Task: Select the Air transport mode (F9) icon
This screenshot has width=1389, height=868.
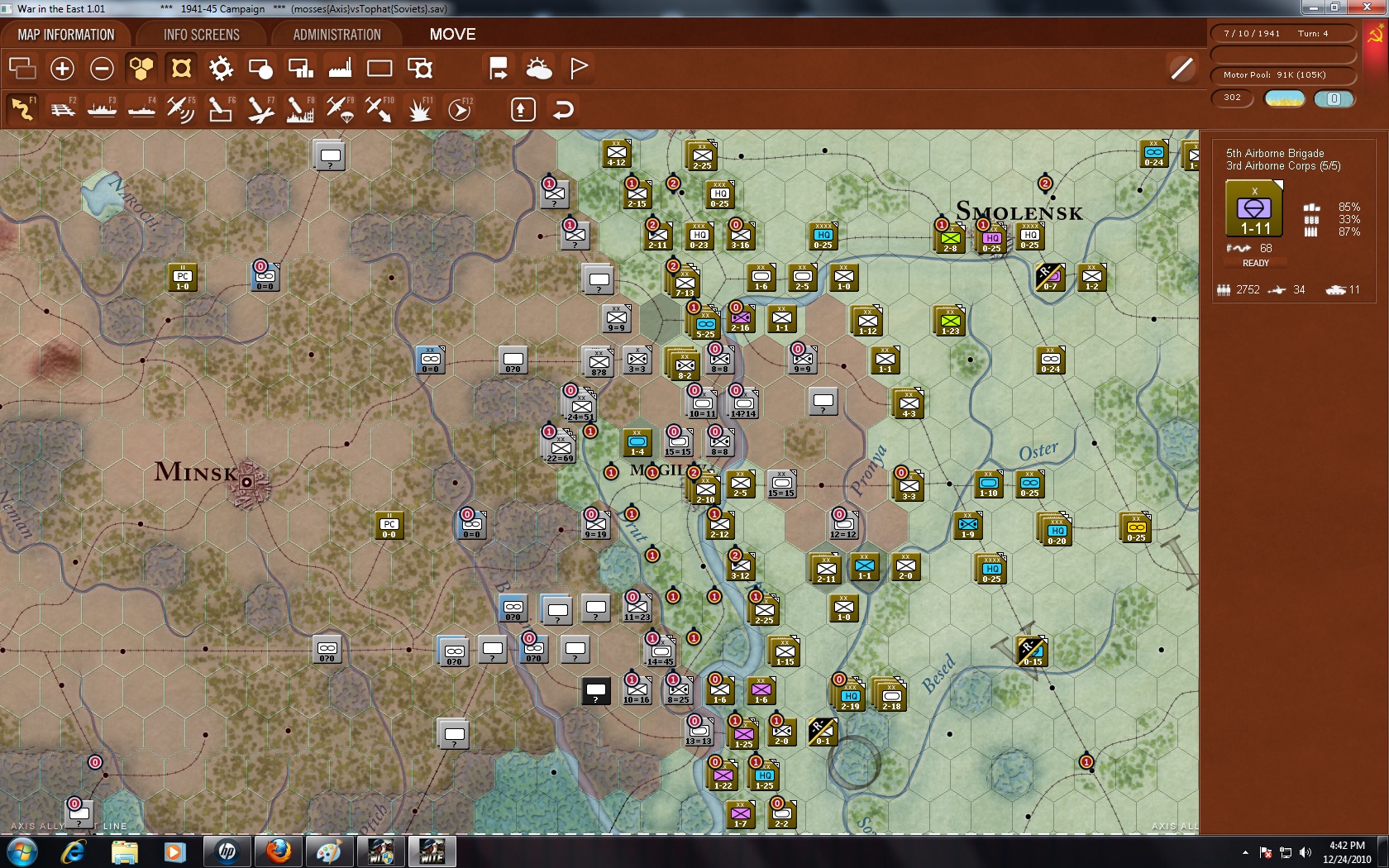Action: (340, 109)
